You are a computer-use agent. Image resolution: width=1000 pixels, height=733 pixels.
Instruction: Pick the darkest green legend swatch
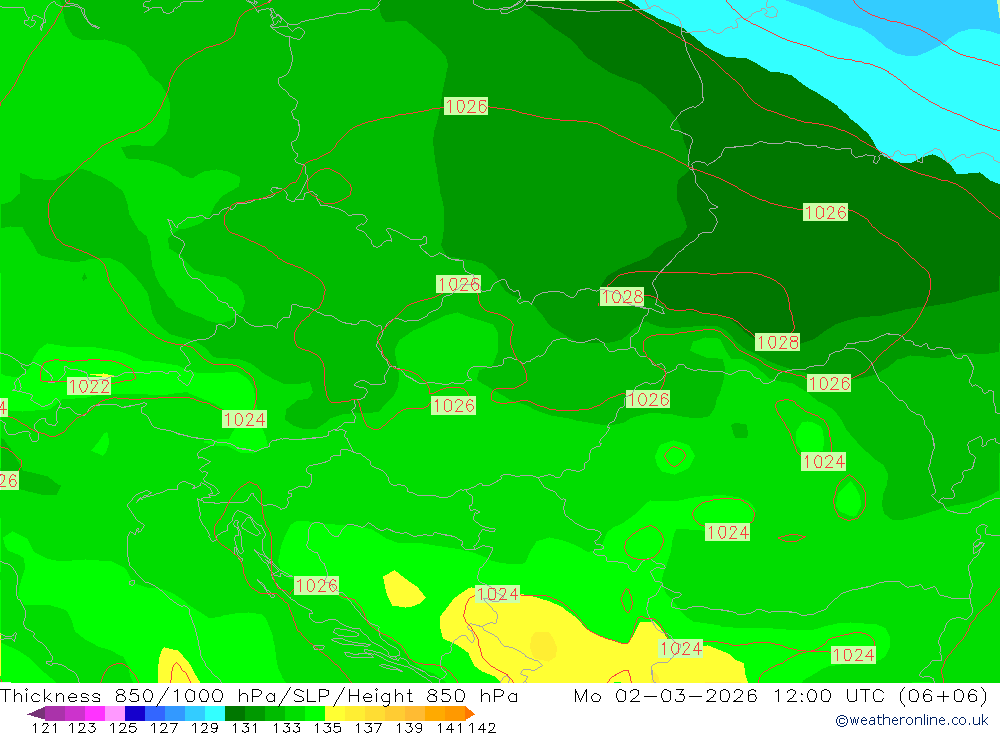[x=235, y=713]
